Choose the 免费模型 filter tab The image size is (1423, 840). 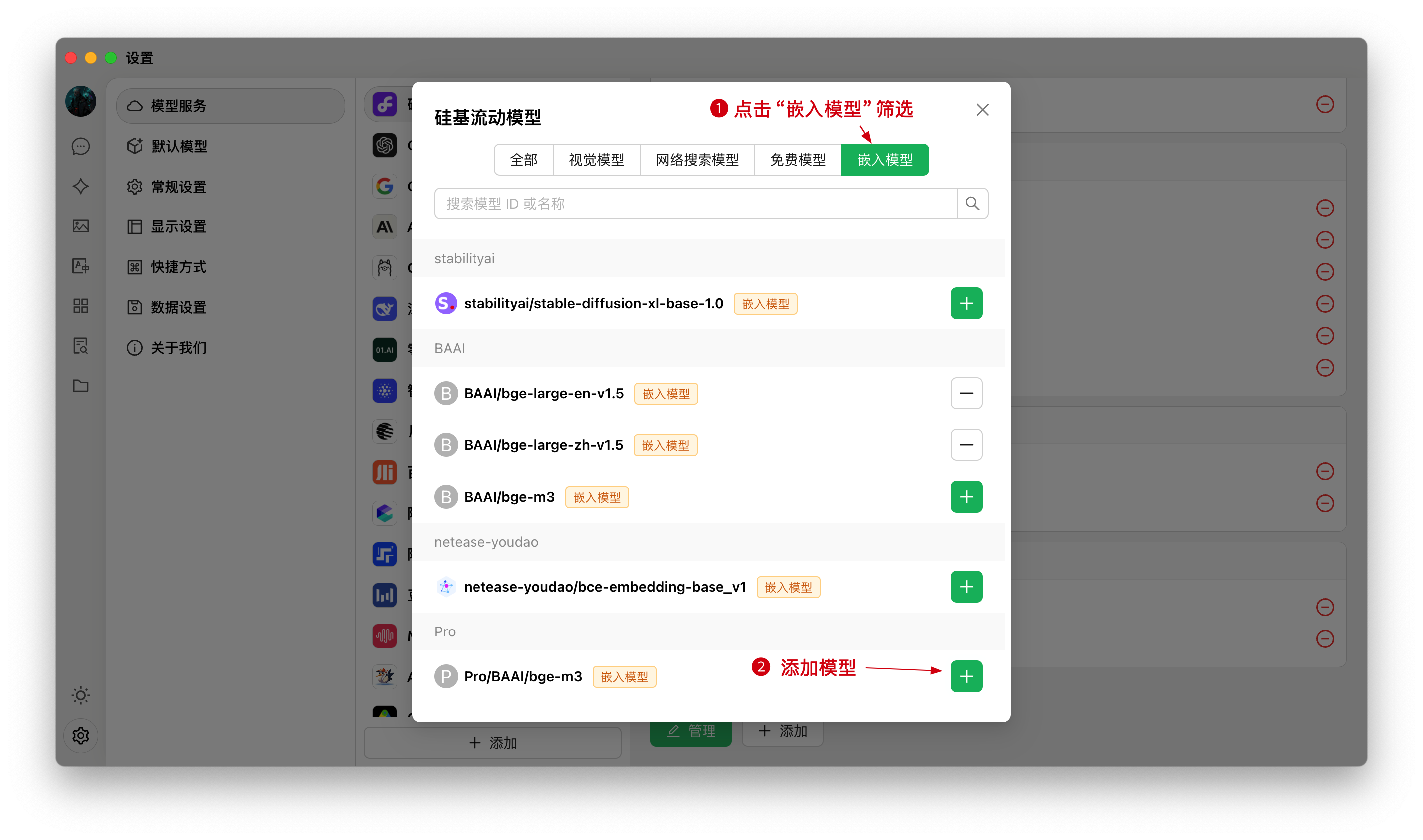(797, 160)
